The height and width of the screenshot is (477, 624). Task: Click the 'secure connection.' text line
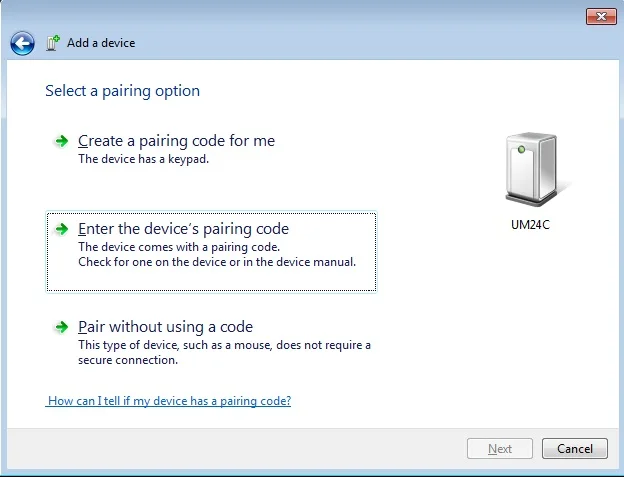point(128,360)
